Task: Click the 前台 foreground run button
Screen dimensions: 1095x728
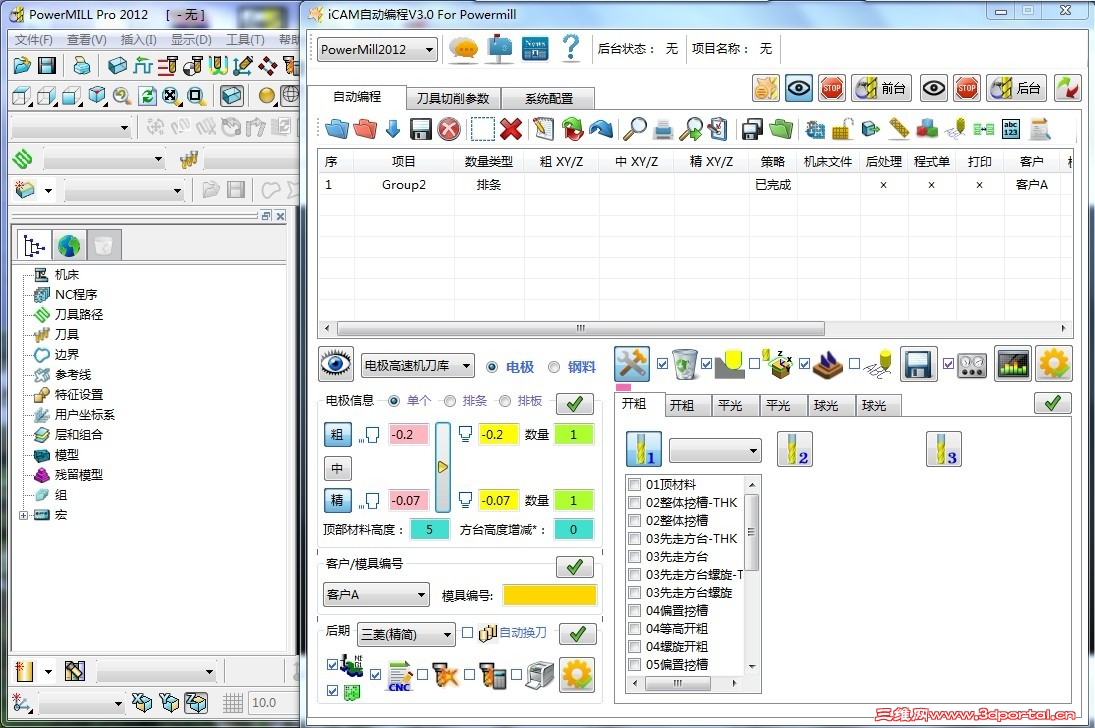Action: click(x=880, y=88)
